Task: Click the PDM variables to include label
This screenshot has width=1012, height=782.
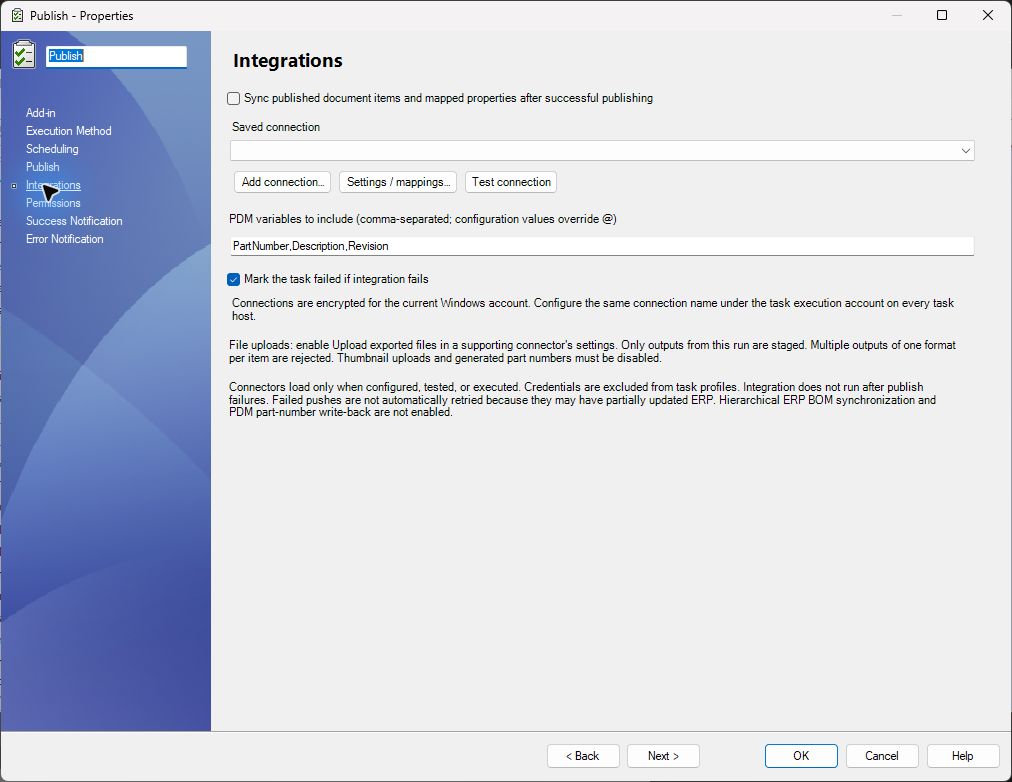Action: [423, 219]
